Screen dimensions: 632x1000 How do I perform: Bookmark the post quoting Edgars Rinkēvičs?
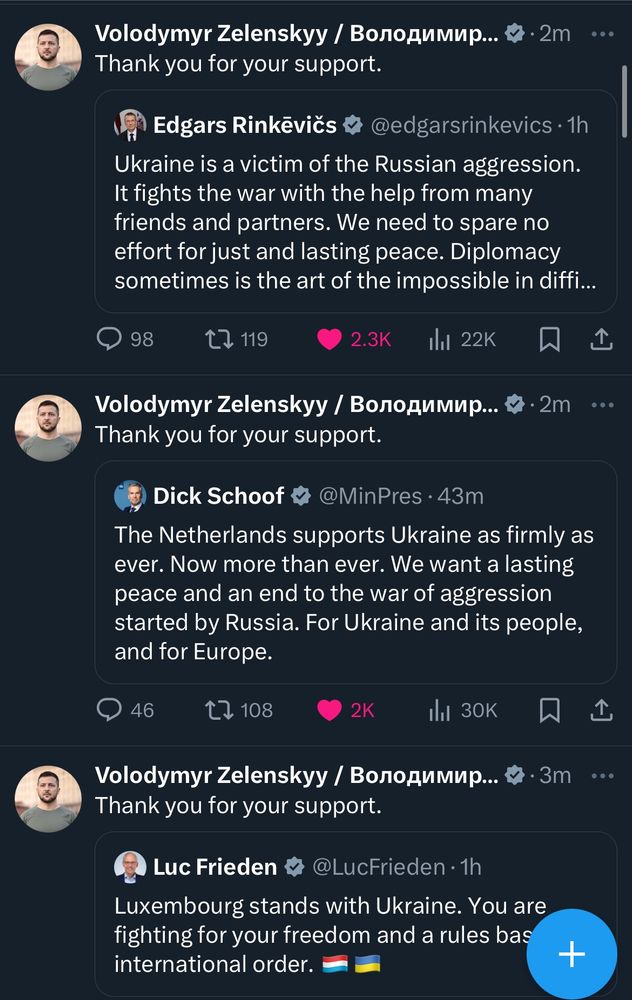tap(549, 340)
